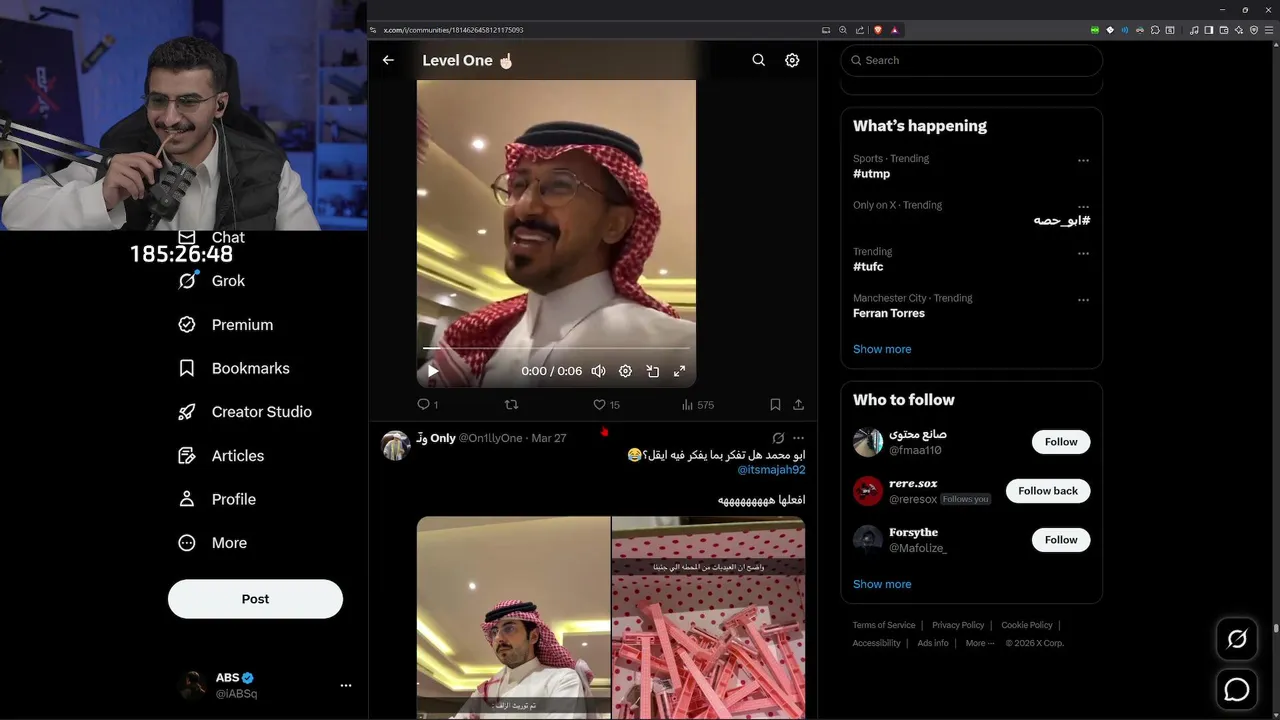Open Brave wallet icon
Viewport: 1280px width, 720px height.
pyautogui.click(x=1224, y=30)
